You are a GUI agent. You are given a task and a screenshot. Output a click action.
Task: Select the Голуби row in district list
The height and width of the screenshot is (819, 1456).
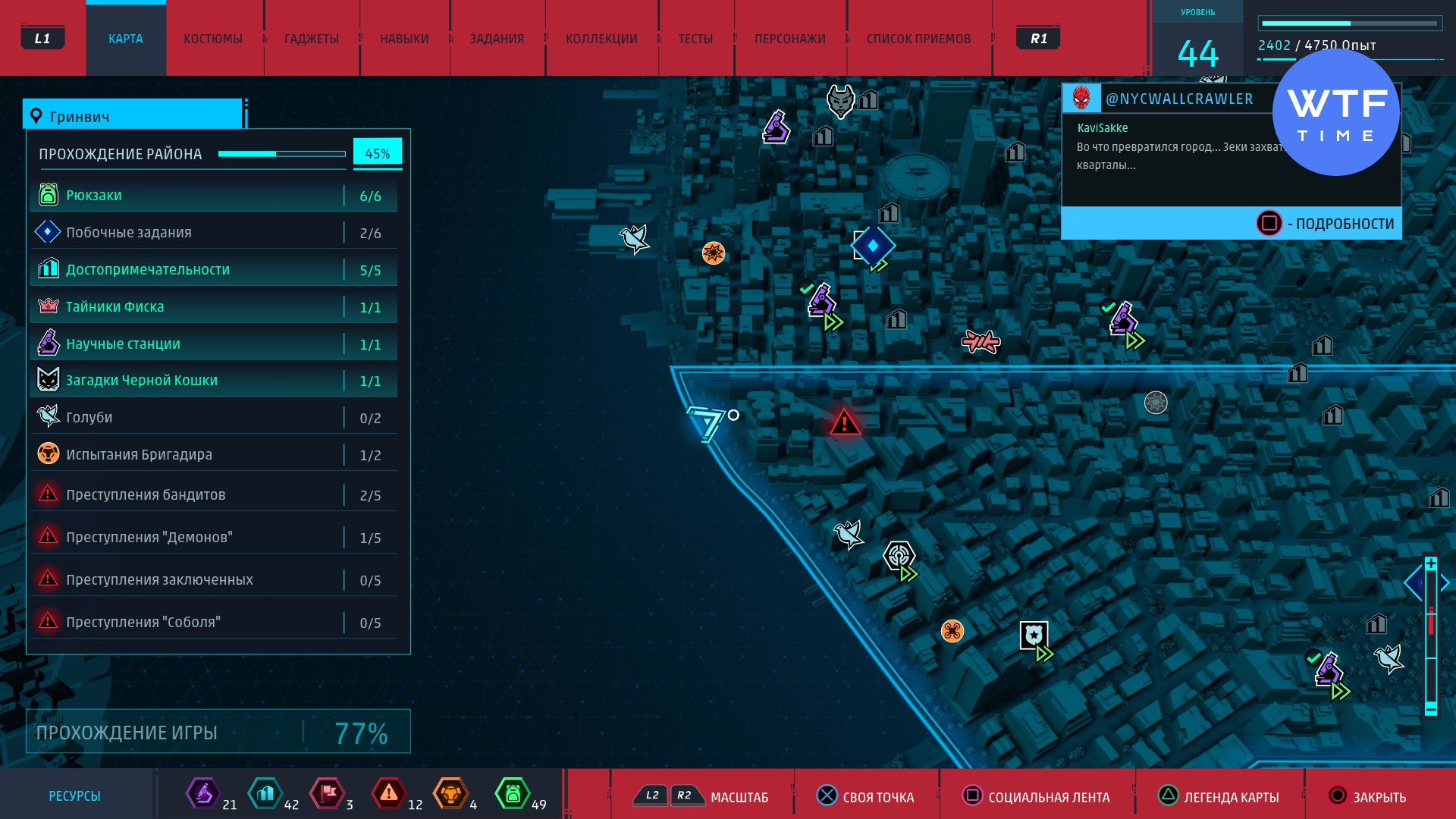tap(214, 417)
